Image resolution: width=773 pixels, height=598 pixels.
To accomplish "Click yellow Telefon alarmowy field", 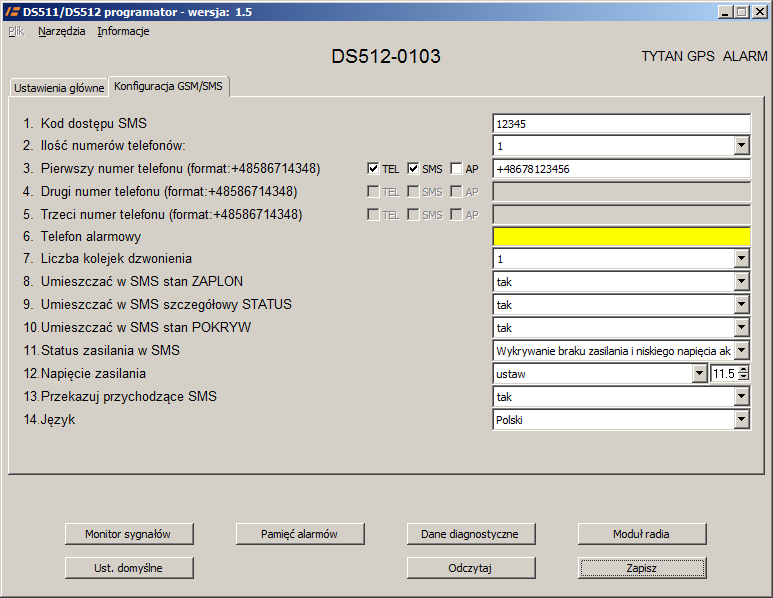I will tap(622, 236).
